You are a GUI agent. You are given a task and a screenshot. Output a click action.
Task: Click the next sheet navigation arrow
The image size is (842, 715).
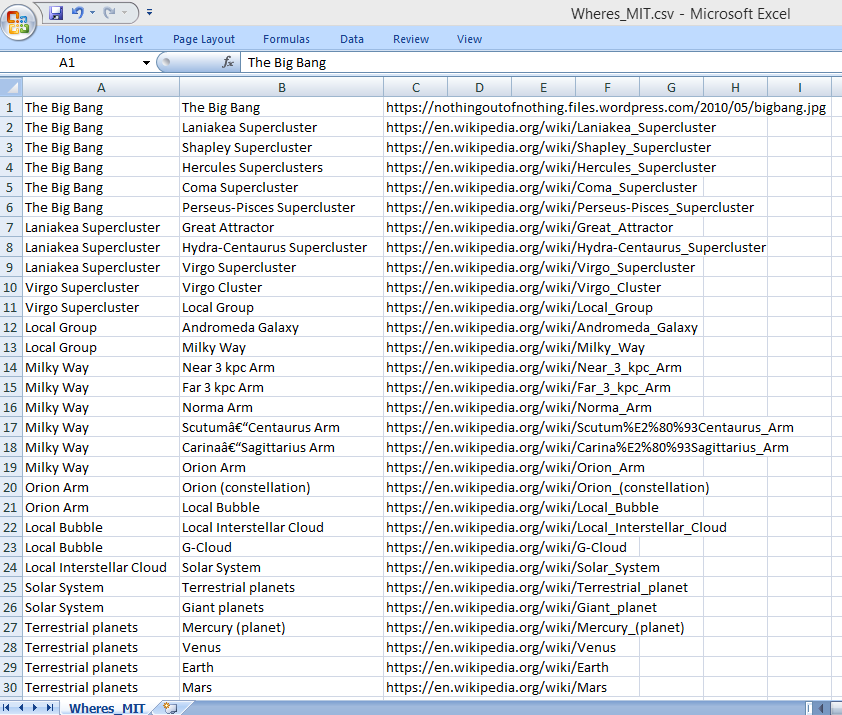tap(35, 707)
